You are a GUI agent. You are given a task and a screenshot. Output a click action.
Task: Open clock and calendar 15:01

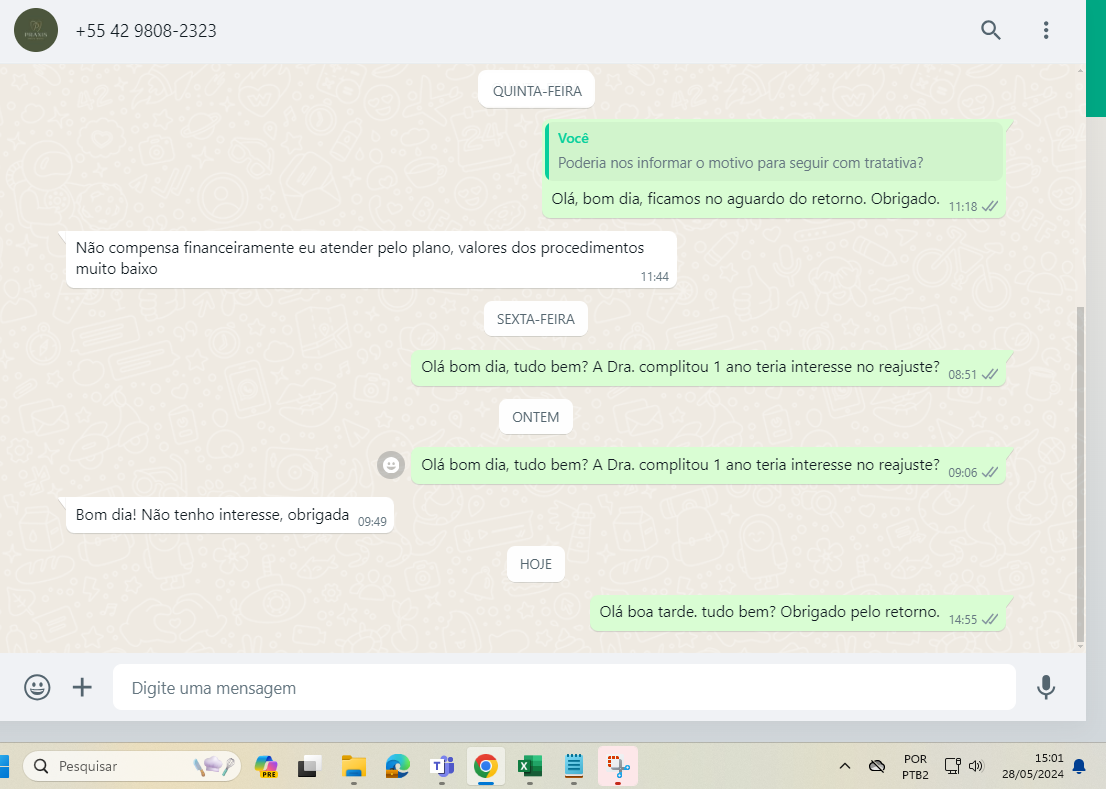[x=1033, y=766]
